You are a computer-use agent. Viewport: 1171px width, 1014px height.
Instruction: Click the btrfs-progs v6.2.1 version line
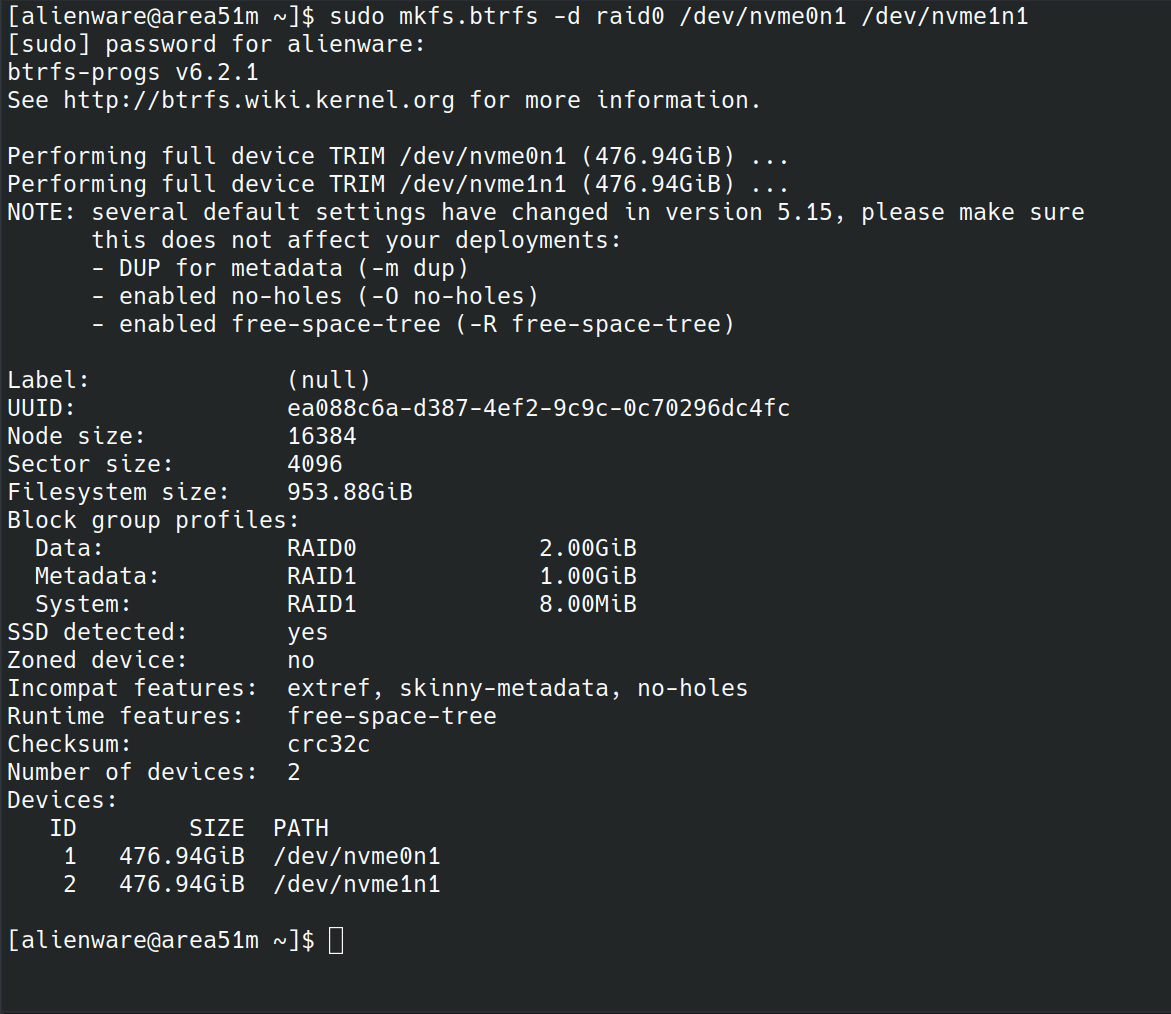(x=133, y=72)
